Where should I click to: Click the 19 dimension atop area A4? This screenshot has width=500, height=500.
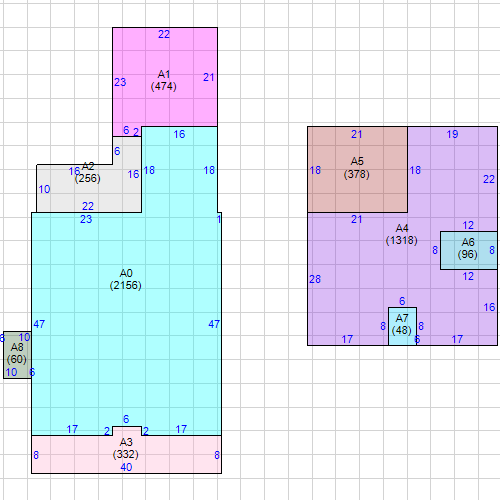pos(452,134)
